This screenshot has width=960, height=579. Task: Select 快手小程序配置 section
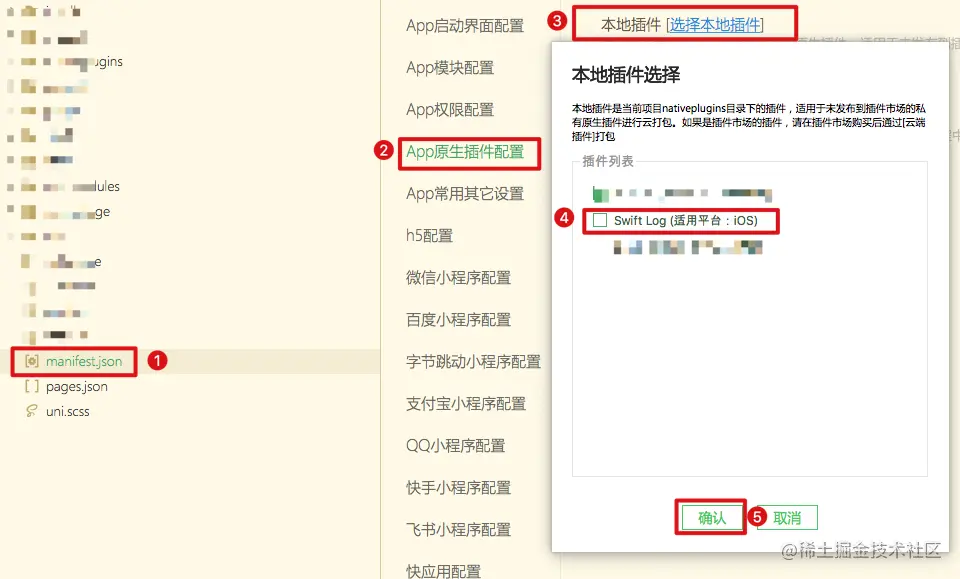(458, 488)
